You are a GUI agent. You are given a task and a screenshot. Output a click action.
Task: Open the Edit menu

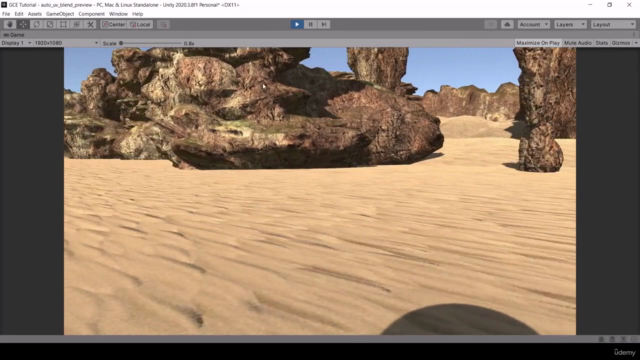point(19,14)
